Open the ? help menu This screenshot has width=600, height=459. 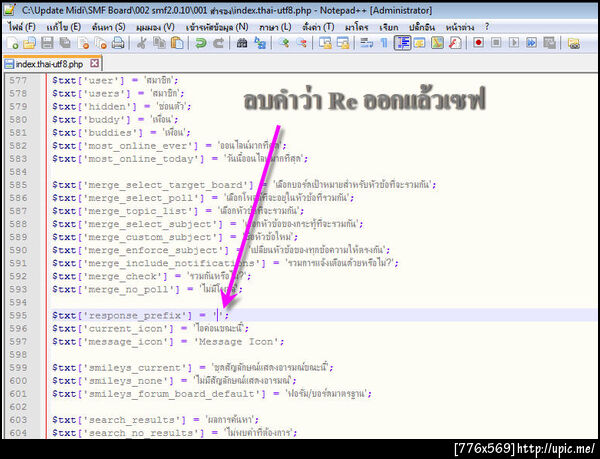click(x=487, y=27)
